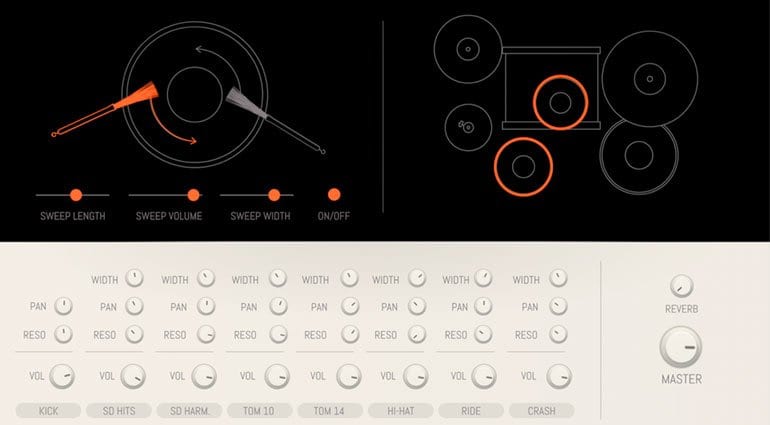Click the RIDE channel WIDTH knob
This screenshot has width=770, height=425.
[483, 278]
